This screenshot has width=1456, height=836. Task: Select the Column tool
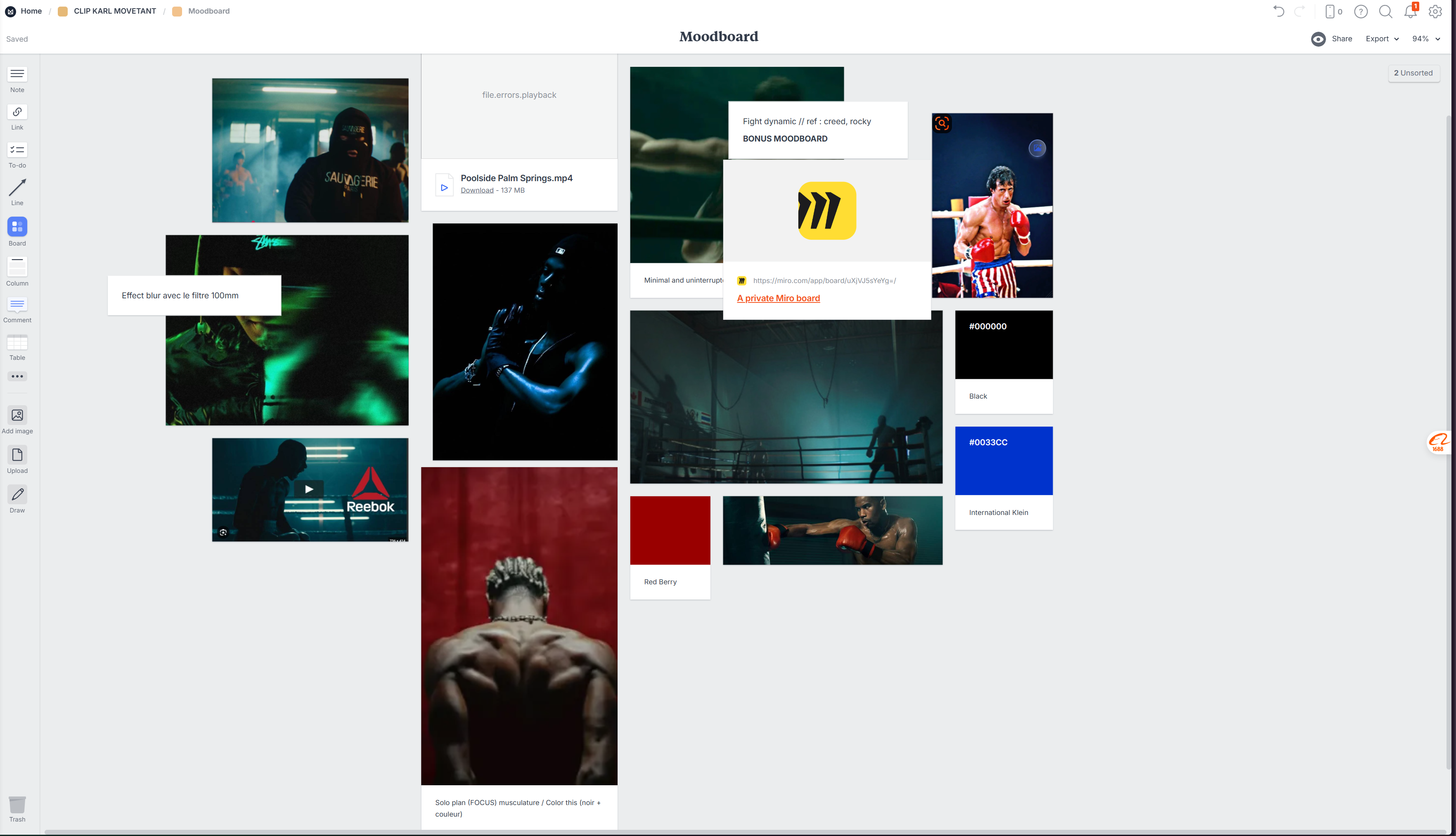point(17,267)
